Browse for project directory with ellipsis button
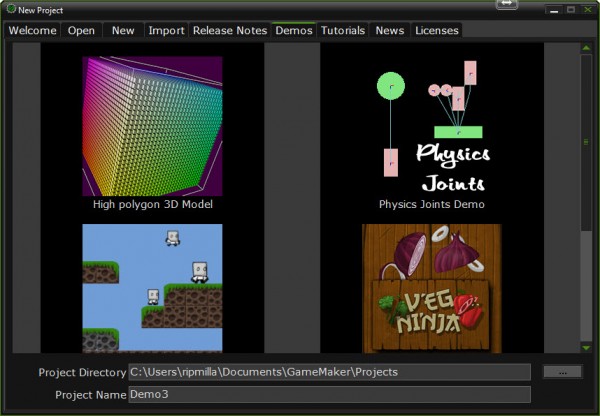Viewport: 600px width, 416px height. click(562, 372)
